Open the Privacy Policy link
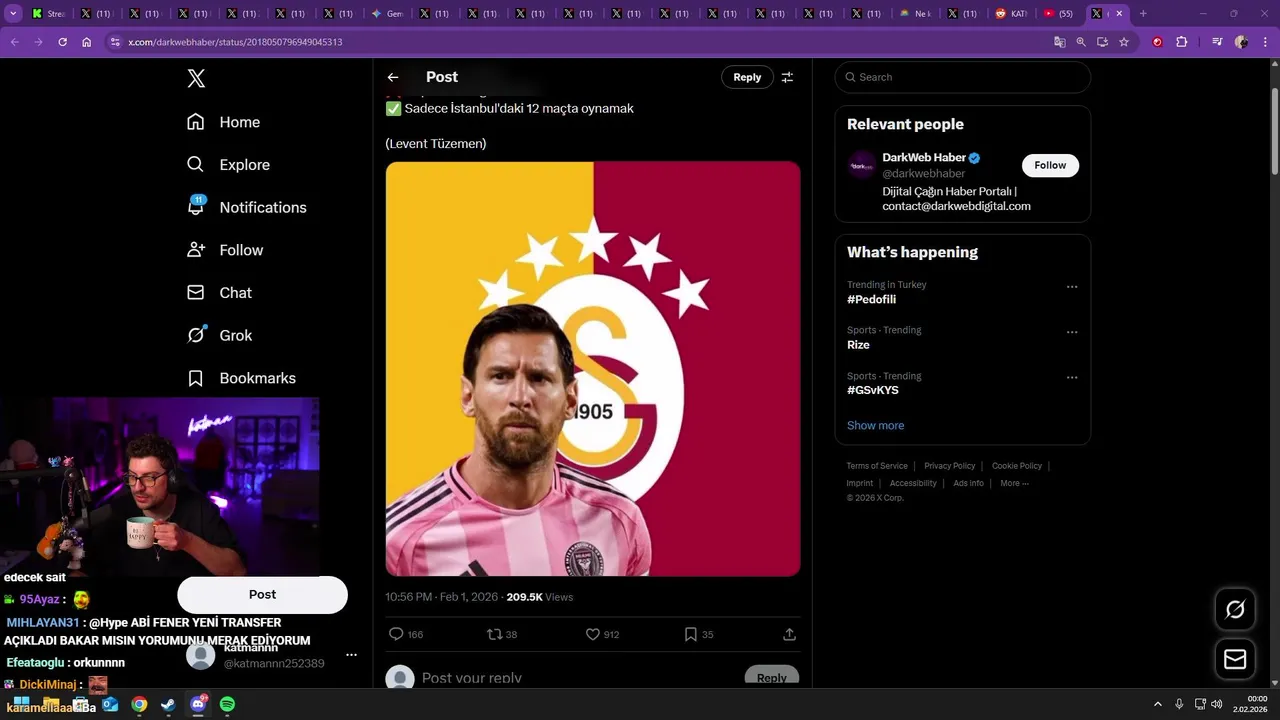 949,466
